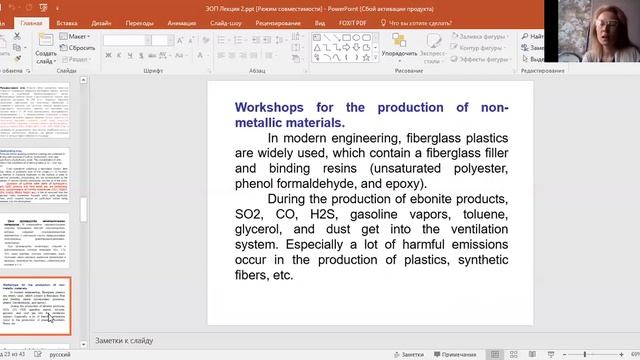Toggle text Shadow (S) formatting

point(141,55)
